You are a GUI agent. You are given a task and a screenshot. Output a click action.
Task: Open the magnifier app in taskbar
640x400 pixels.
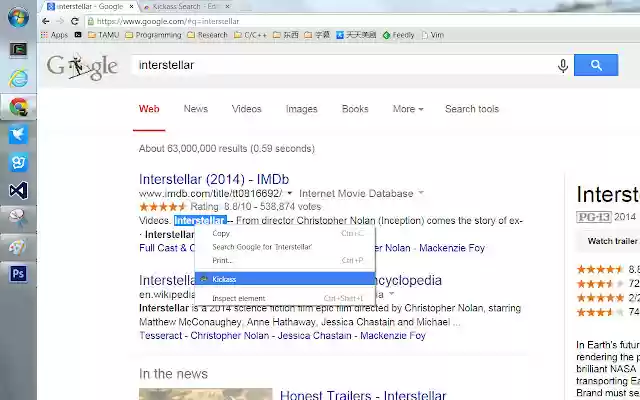tap(18, 218)
